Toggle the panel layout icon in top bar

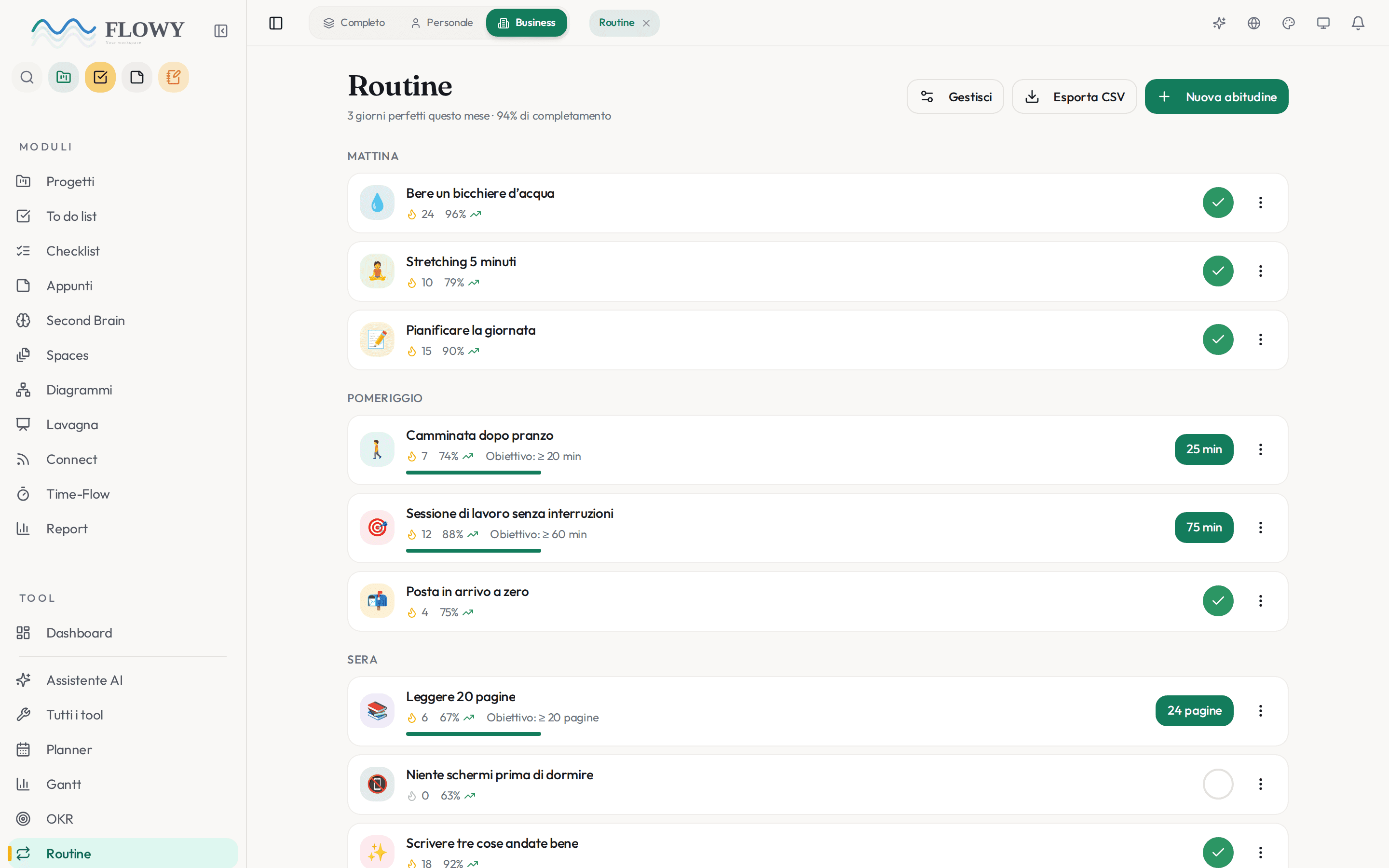(x=276, y=23)
